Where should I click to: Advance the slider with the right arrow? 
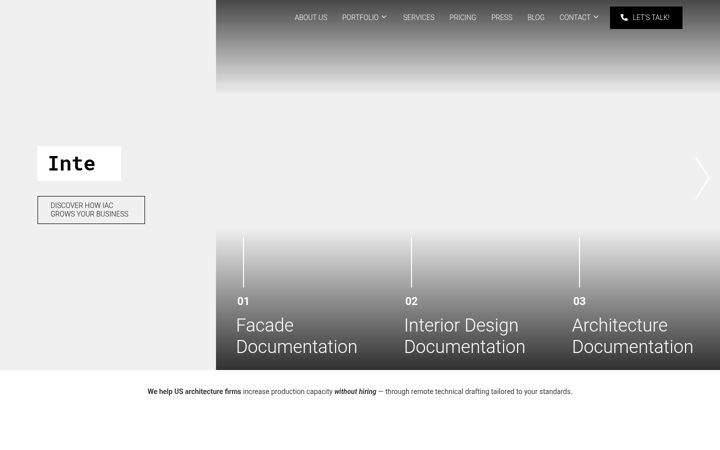click(x=703, y=178)
